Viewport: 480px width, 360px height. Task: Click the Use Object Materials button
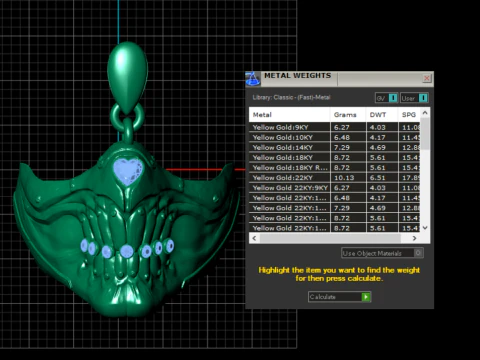pyautogui.click(x=382, y=253)
